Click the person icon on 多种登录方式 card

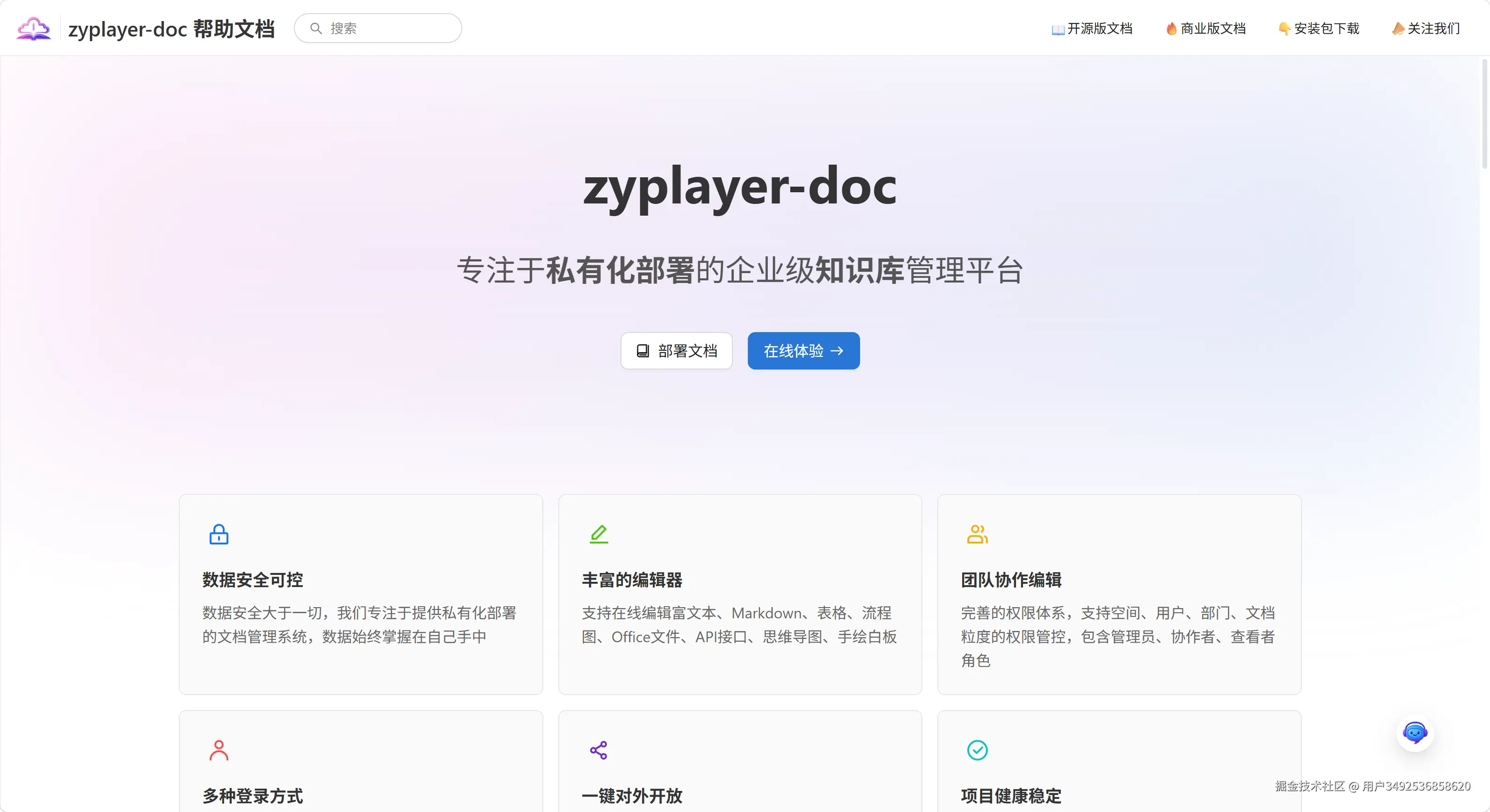pyautogui.click(x=219, y=750)
